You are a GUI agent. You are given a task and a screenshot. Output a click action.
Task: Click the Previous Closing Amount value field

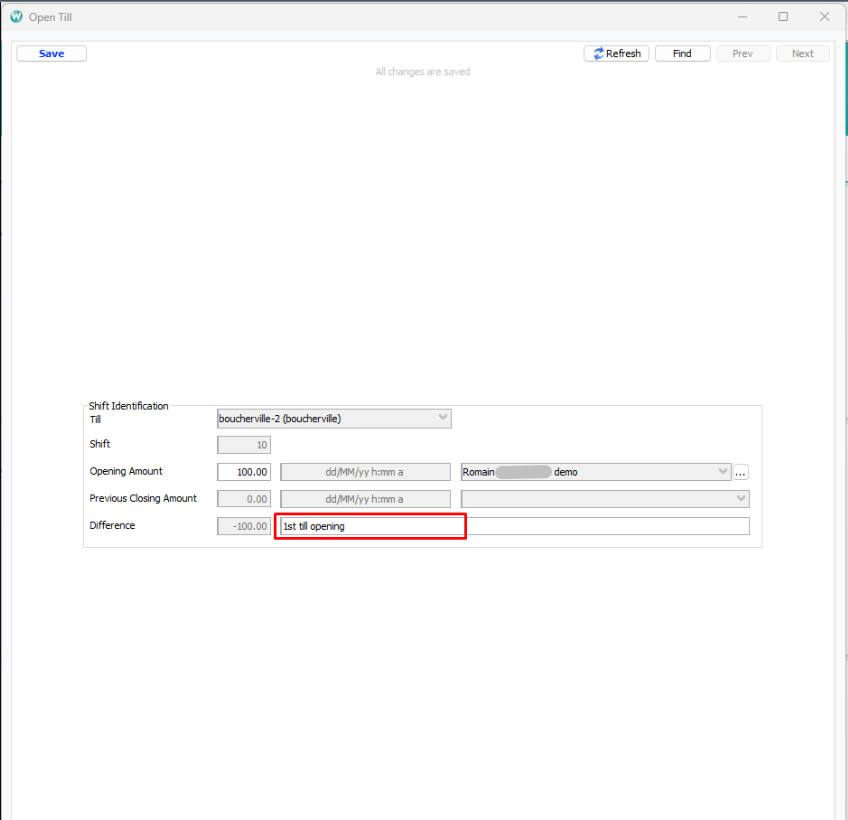(x=244, y=499)
